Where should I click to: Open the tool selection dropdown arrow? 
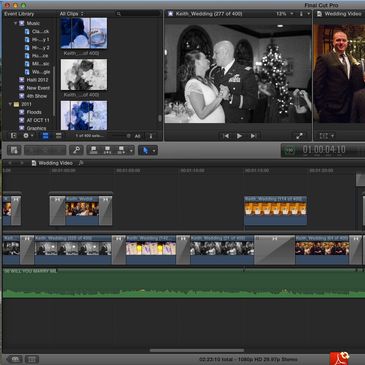click(x=154, y=151)
